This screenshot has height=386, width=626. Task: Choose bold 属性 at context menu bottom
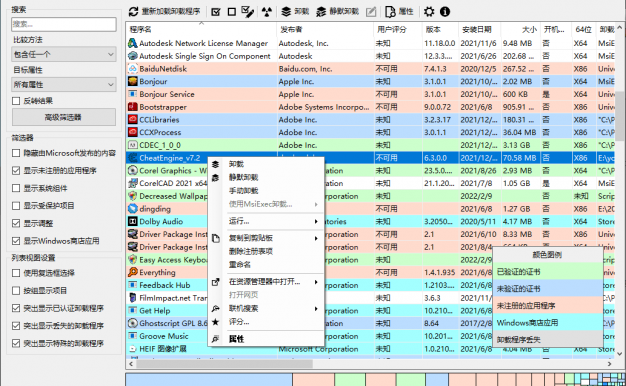[266, 339]
